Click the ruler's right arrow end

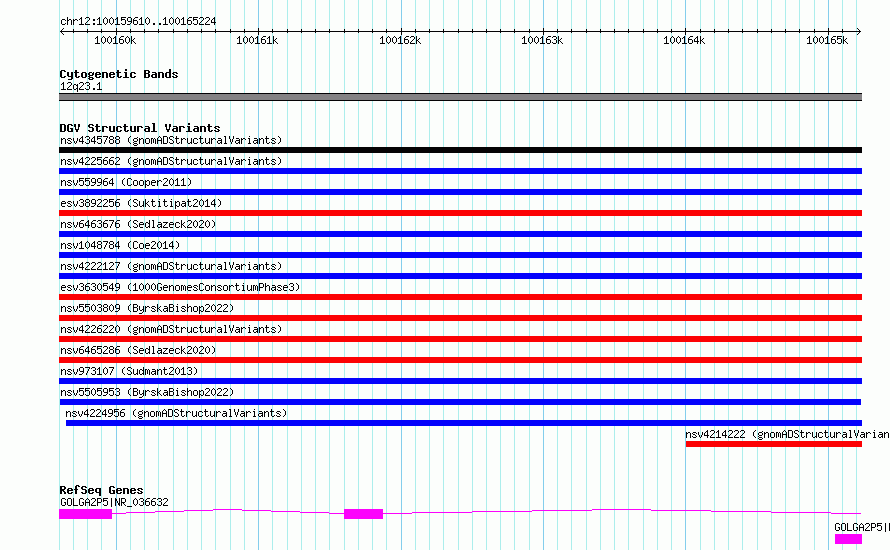(x=859, y=31)
